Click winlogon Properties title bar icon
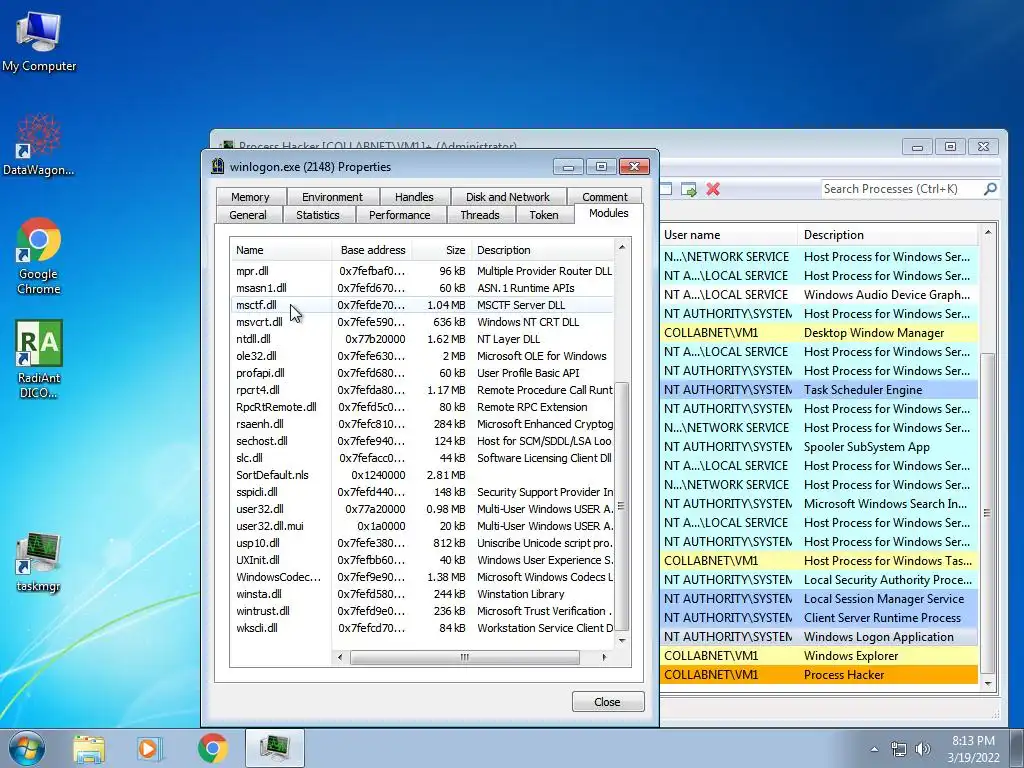 coord(217,166)
